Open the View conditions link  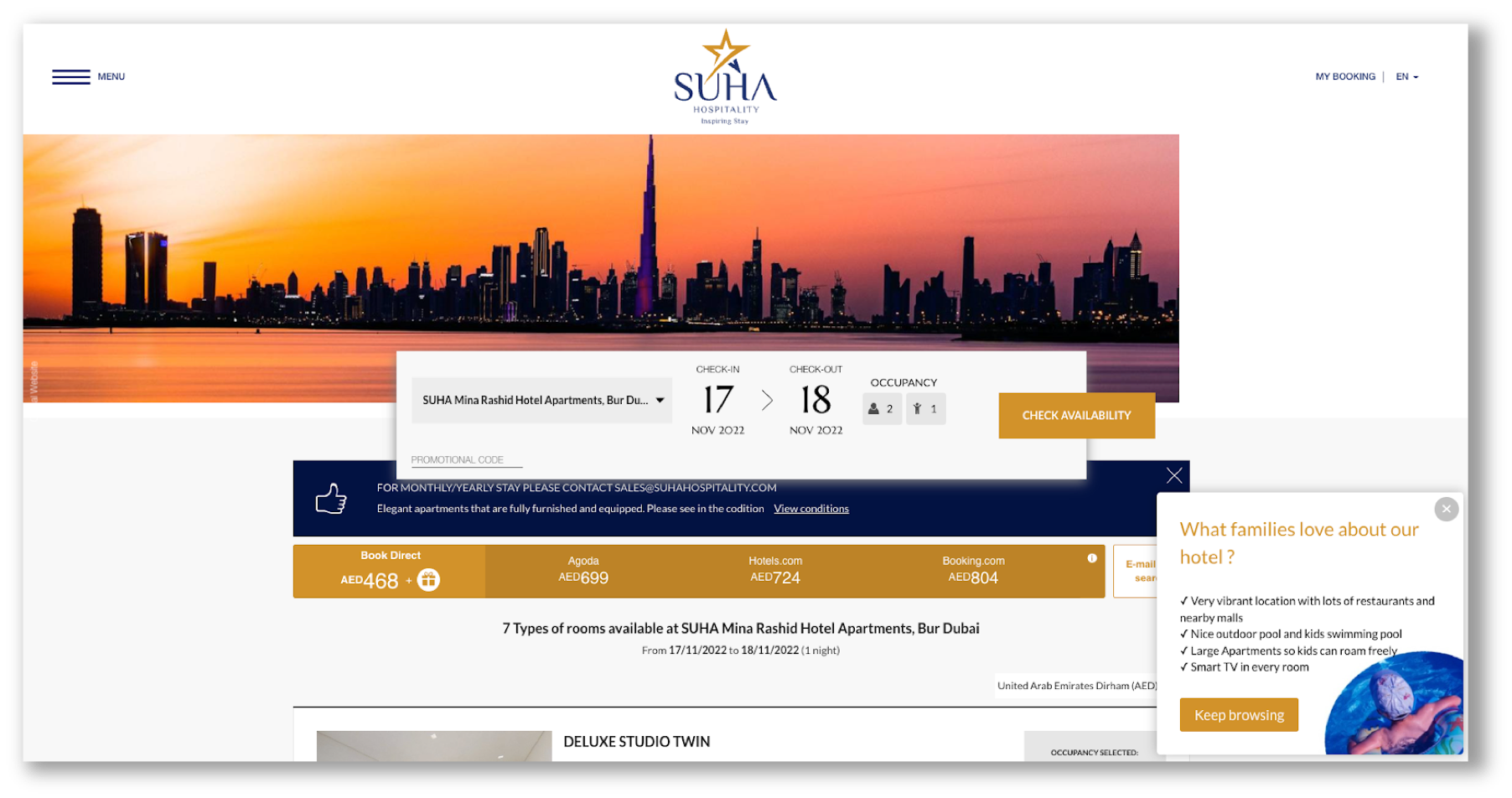(x=810, y=508)
